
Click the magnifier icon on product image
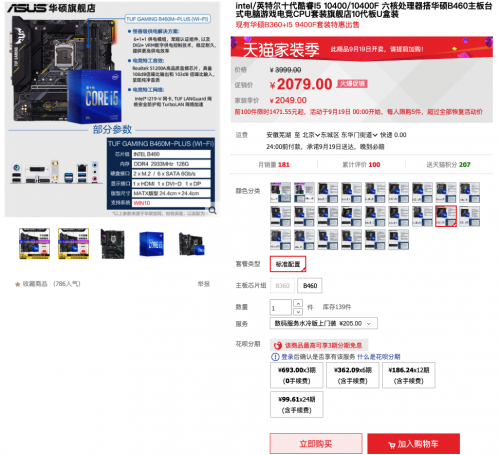[212, 210]
